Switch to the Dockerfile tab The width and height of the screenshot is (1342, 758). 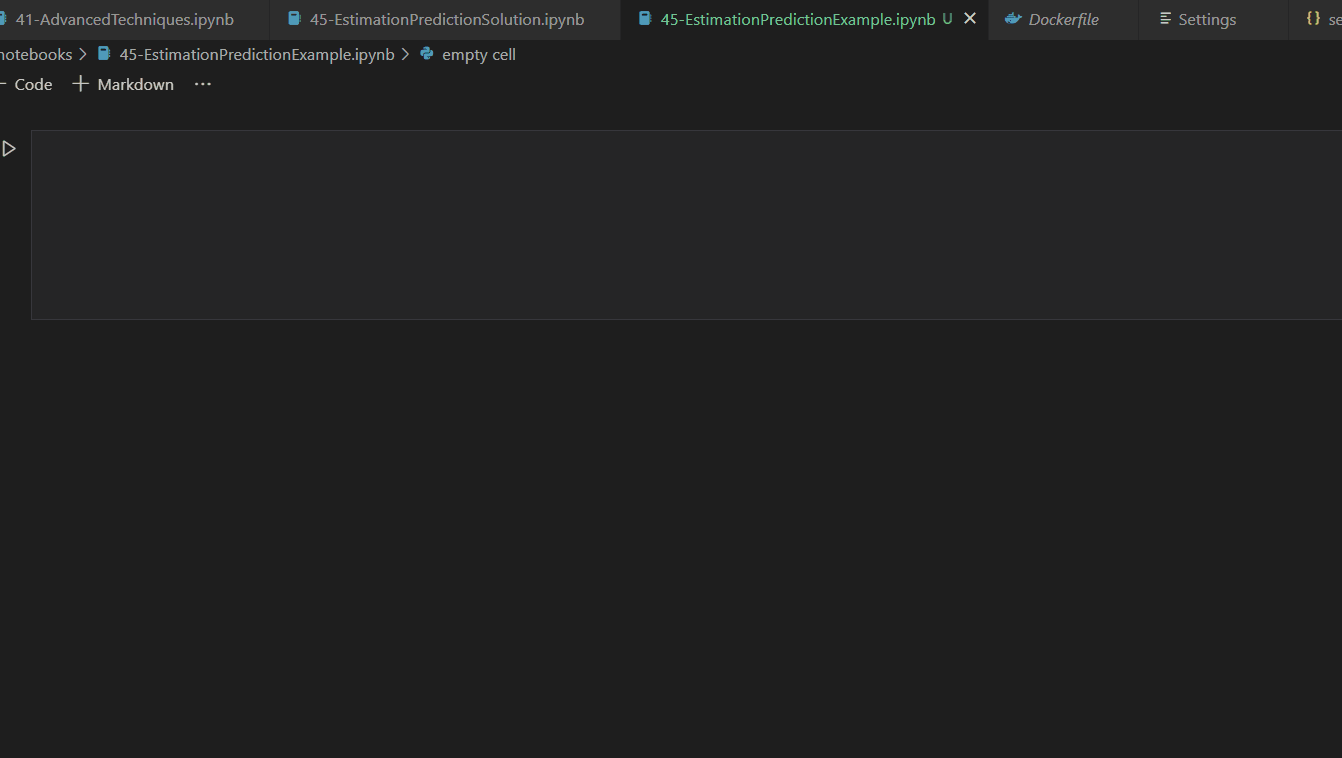click(x=1062, y=19)
